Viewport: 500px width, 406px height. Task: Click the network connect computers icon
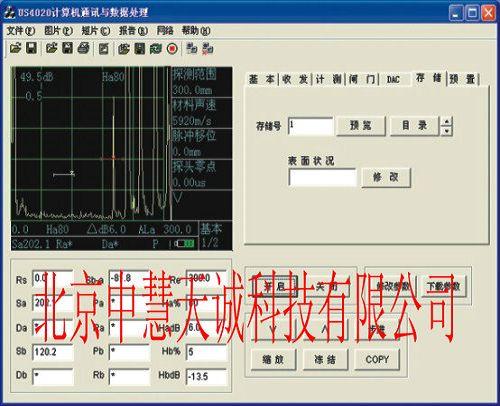192,49
